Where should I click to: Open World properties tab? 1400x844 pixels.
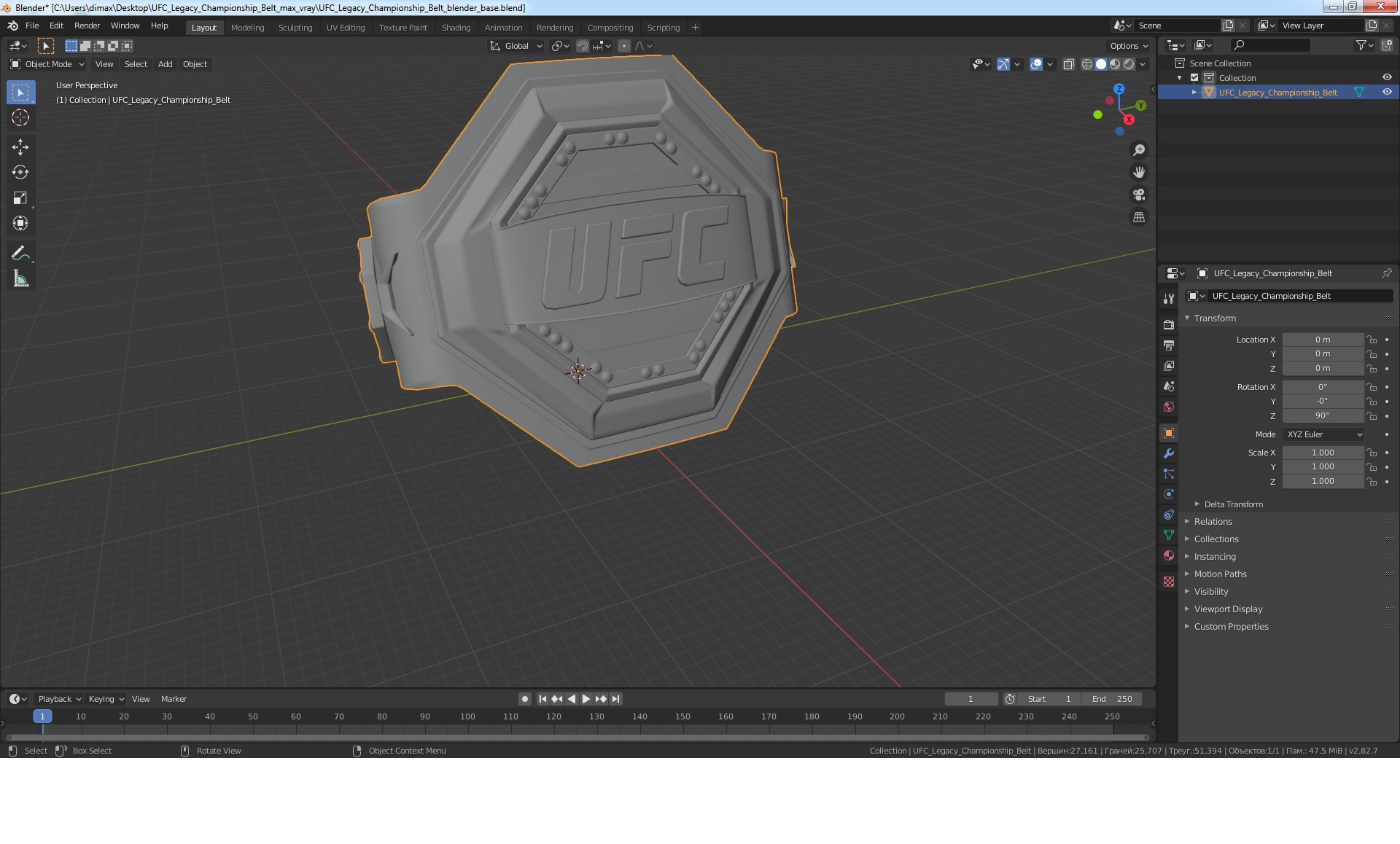tap(1169, 406)
